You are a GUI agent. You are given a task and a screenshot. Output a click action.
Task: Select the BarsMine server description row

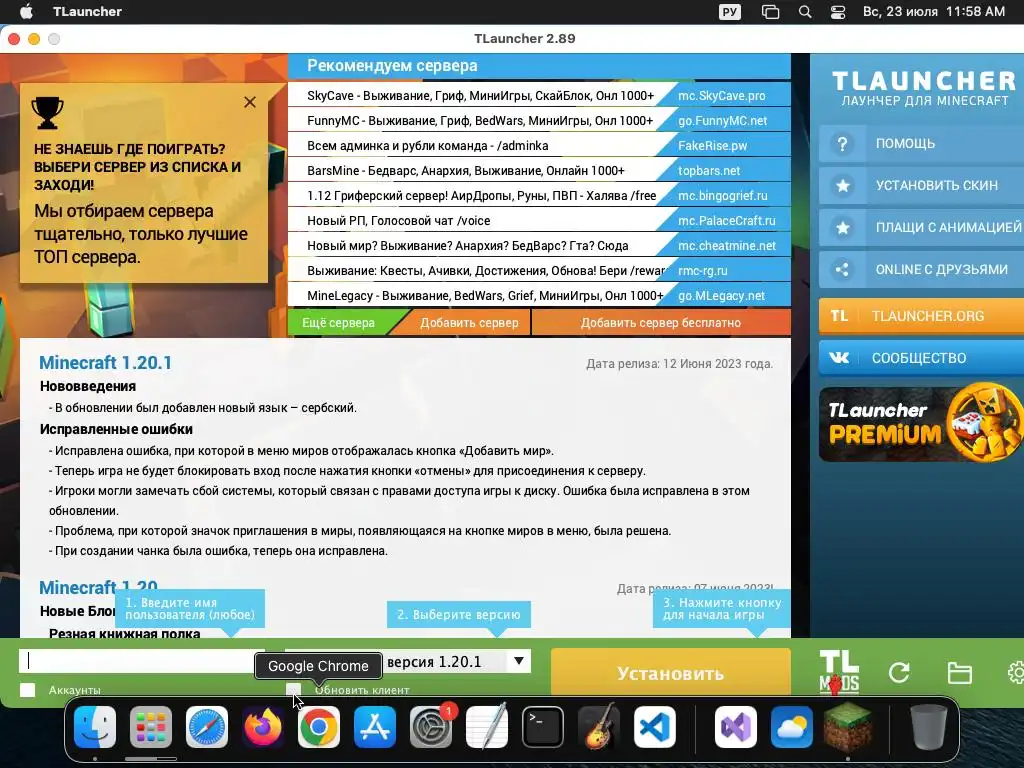point(466,170)
